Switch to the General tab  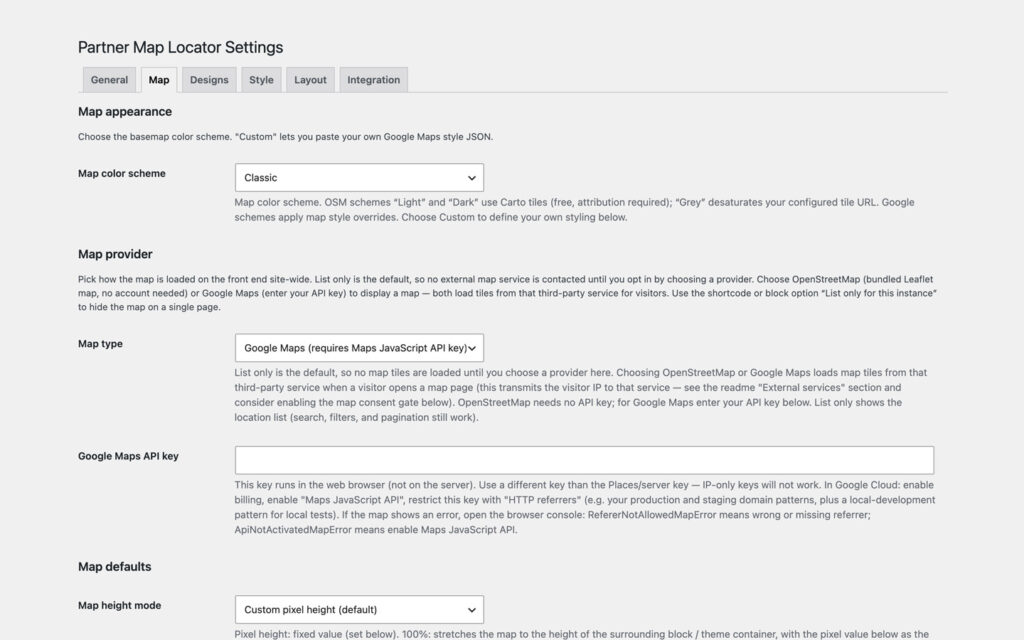pos(109,80)
